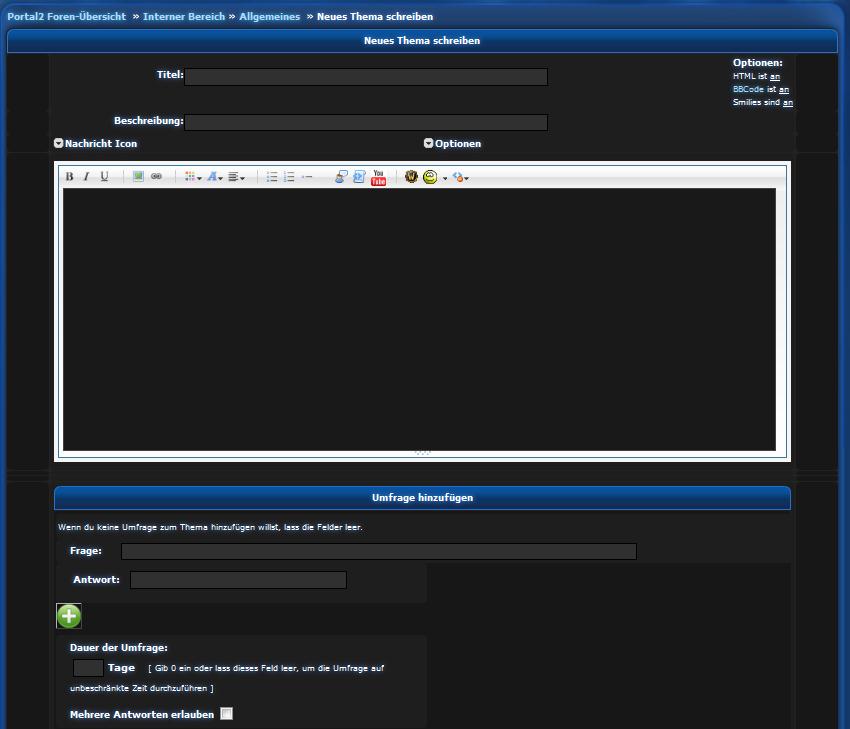Viewport: 850px width, 729px height.
Task: Click the Frage poll question field
Action: tap(379, 551)
